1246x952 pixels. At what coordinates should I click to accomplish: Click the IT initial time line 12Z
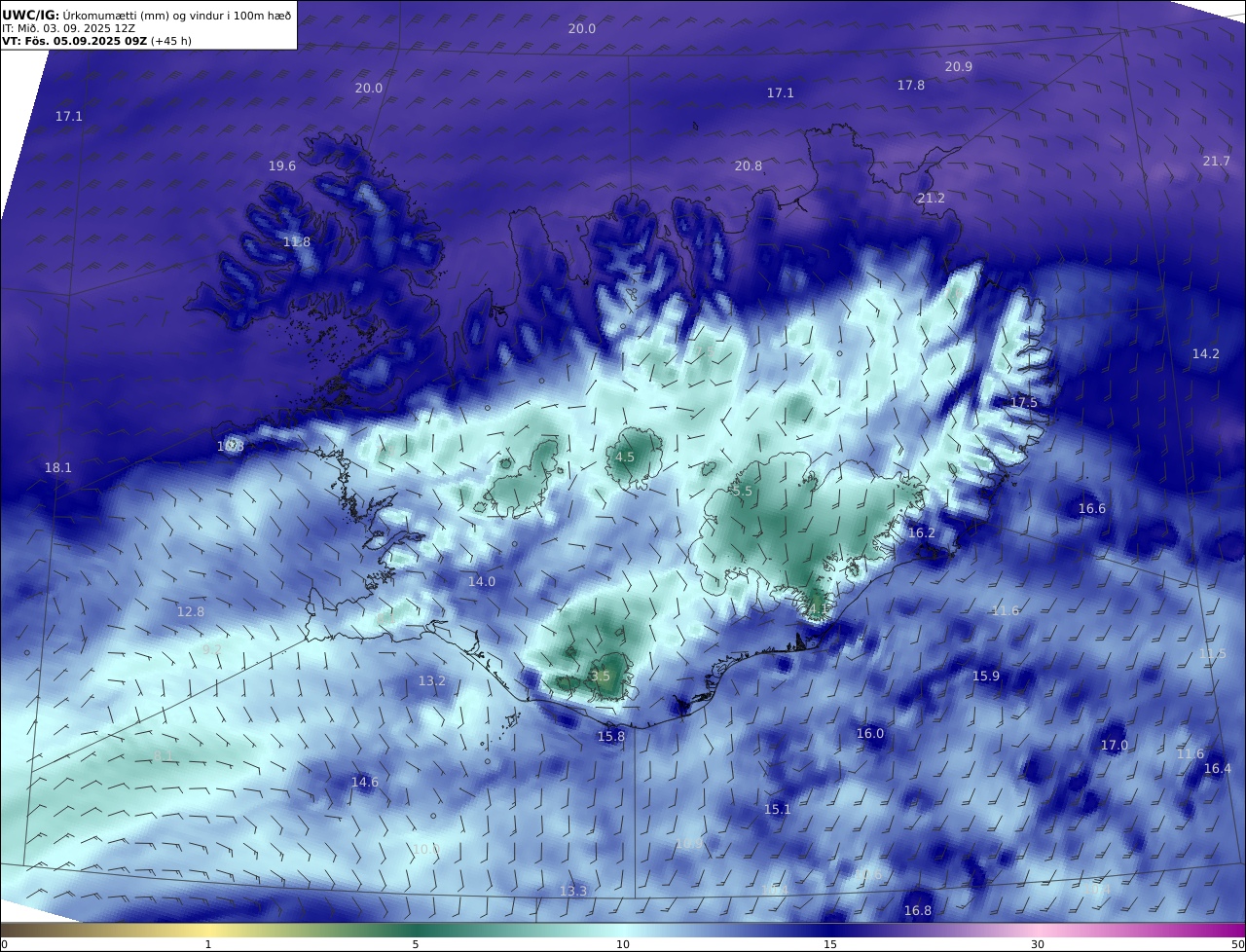[68, 28]
